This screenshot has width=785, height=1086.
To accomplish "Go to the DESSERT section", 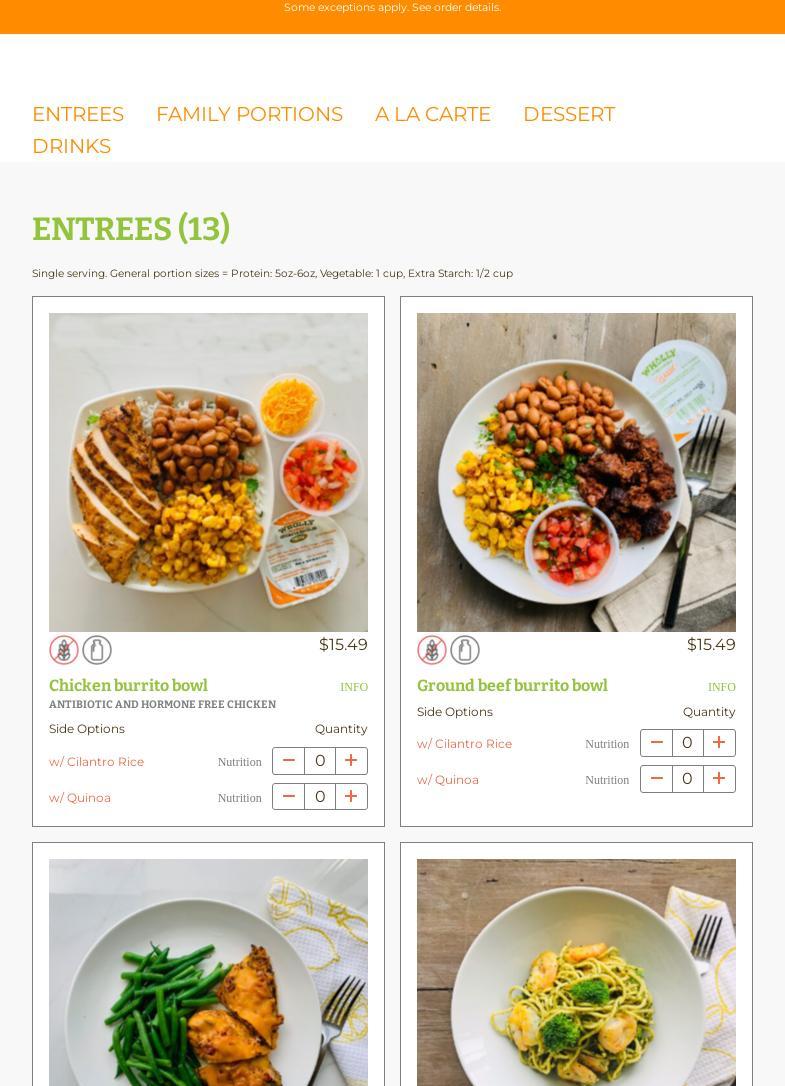I will [569, 114].
